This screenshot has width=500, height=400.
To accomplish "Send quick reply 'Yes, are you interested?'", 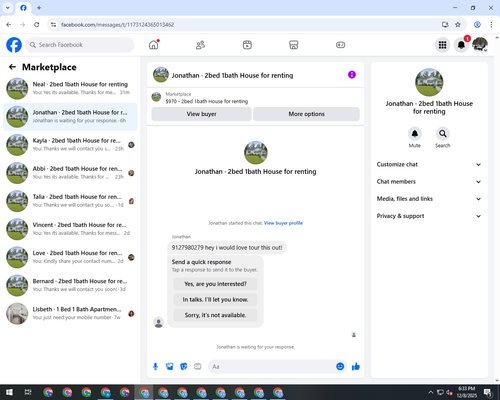I will click(x=215, y=284).
